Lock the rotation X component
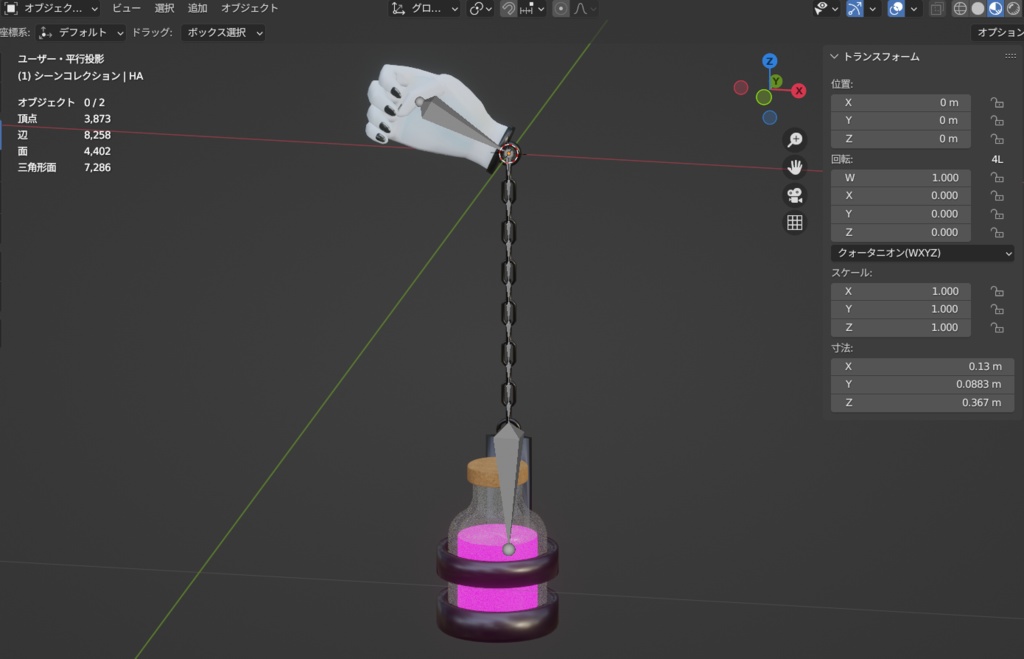This screenshot has width=1024, height=659. coord(997,195)
